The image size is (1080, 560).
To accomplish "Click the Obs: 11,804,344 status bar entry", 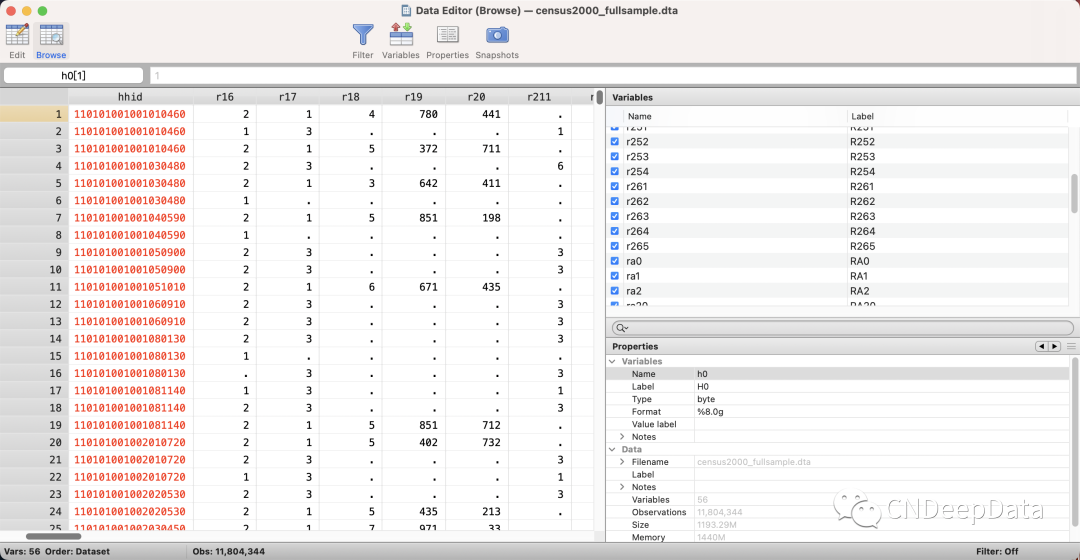I will (228, 551).
